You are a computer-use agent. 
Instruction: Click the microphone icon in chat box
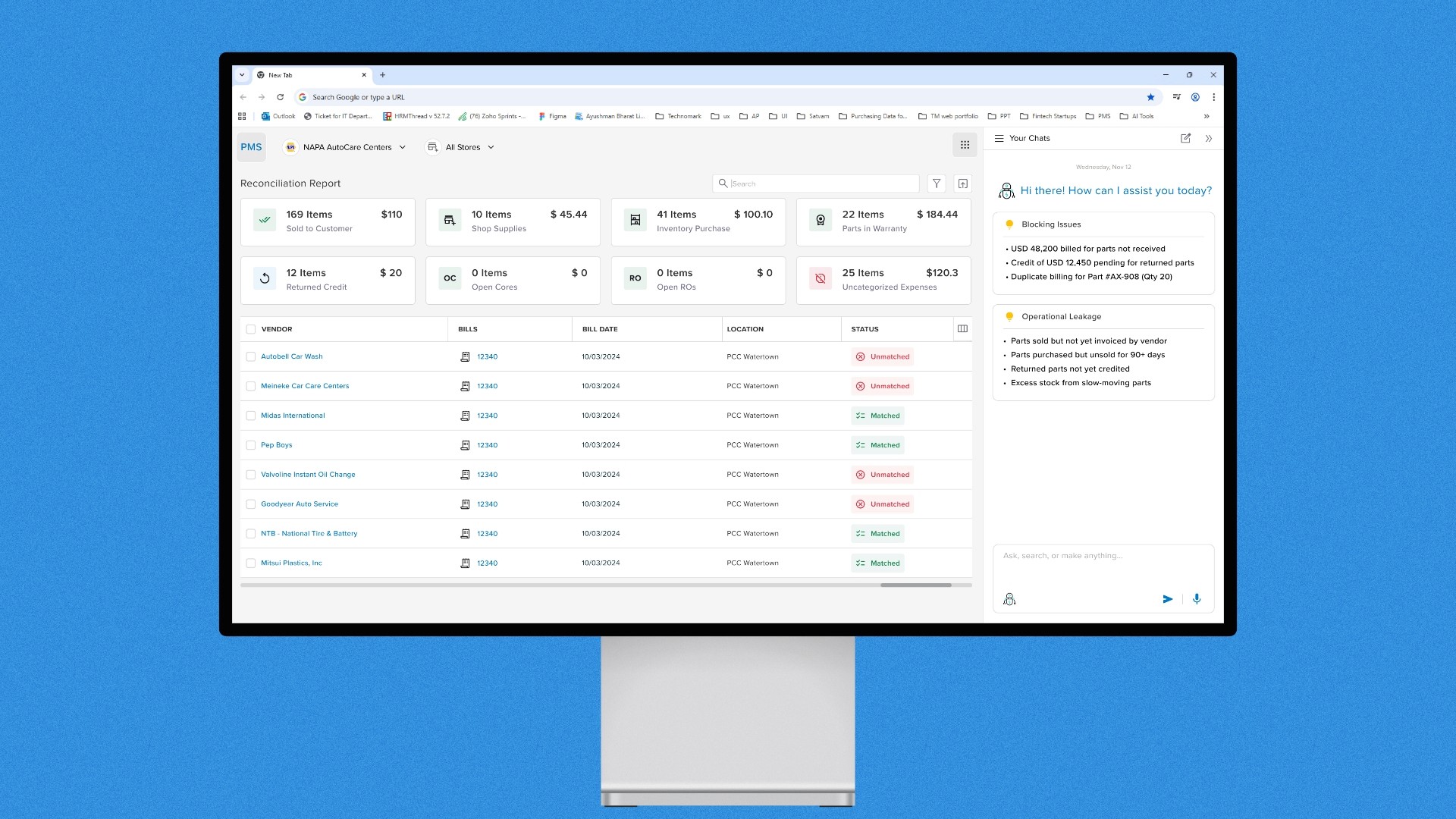1197,598
